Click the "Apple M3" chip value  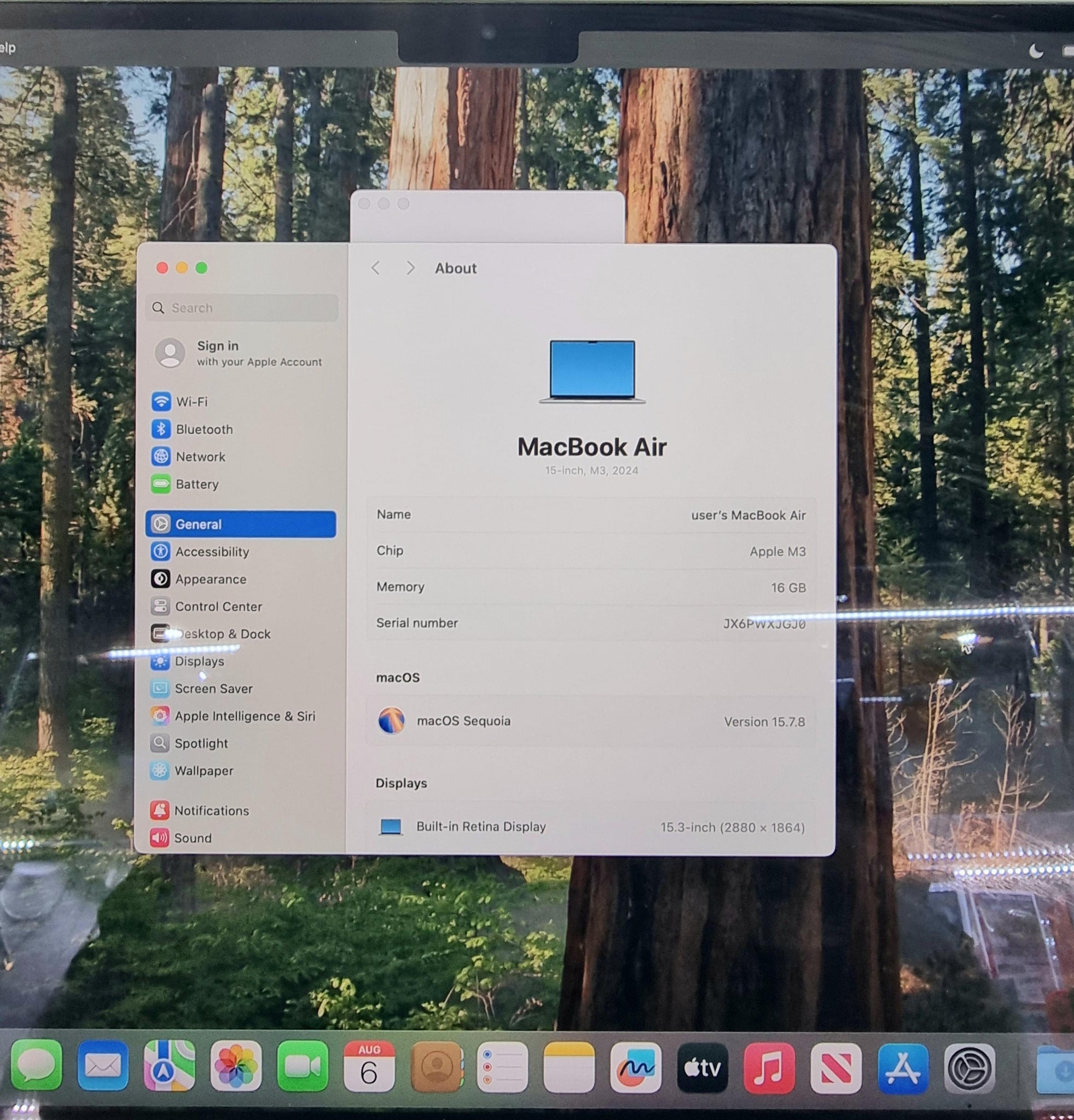[x=777, y=551]
